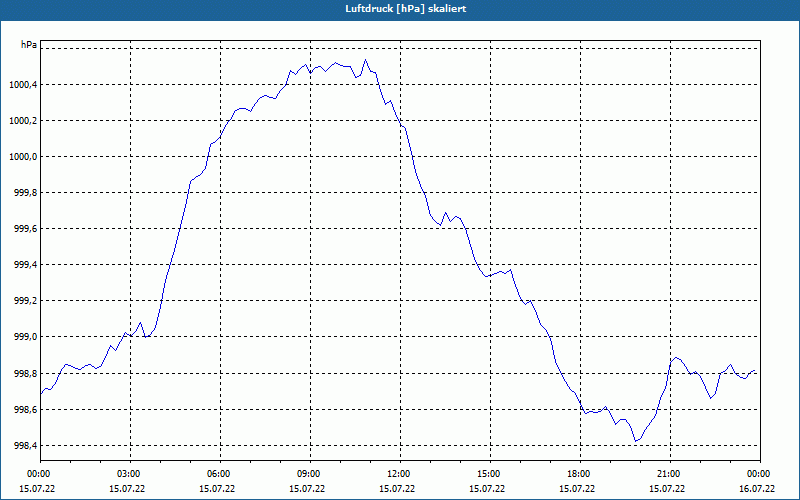The width and height of the screenshot is (800, 500).
Task: Click the 998,4 y-axis label
Action: click(26, 446)
